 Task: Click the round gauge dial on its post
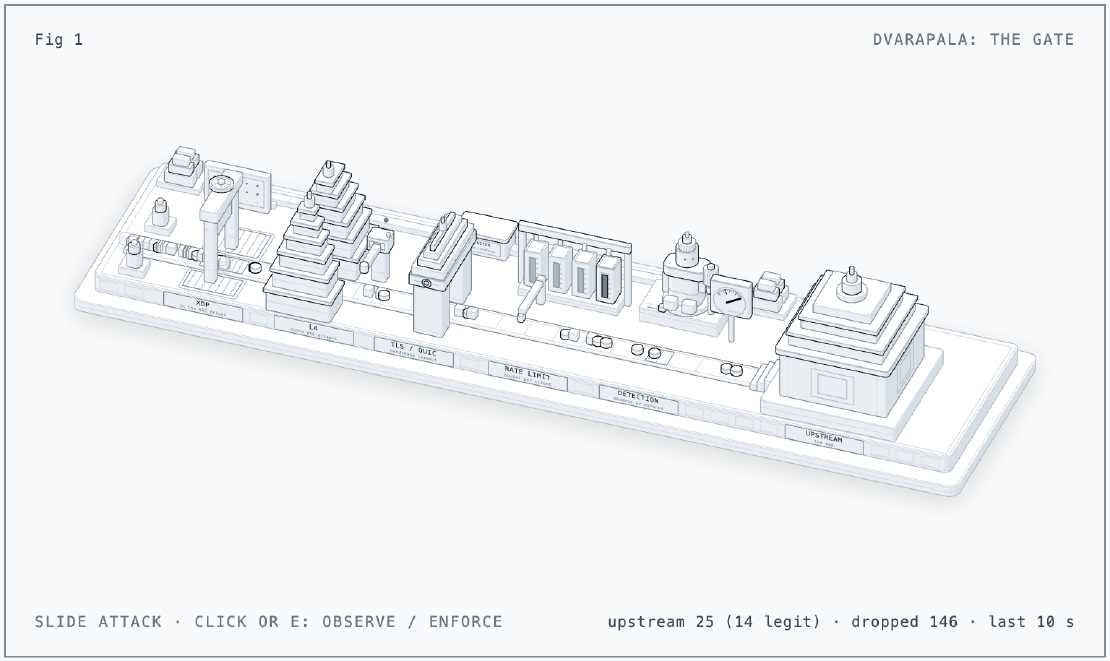tap(731, 296)
